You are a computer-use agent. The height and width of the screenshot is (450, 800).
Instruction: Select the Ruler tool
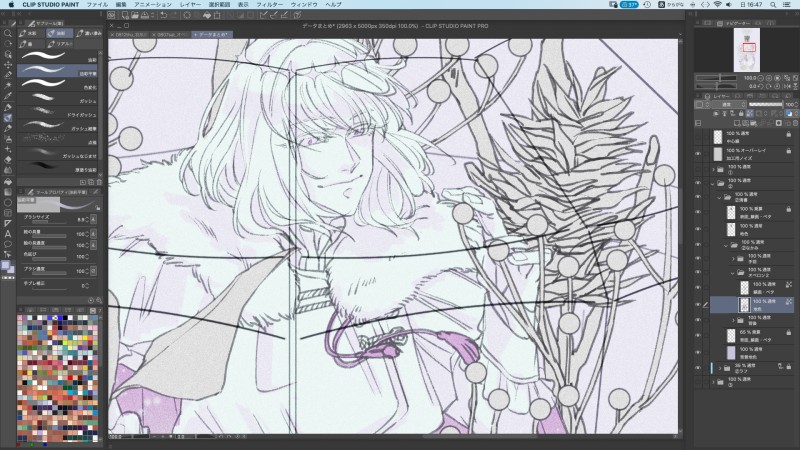[x=8, y=223]
